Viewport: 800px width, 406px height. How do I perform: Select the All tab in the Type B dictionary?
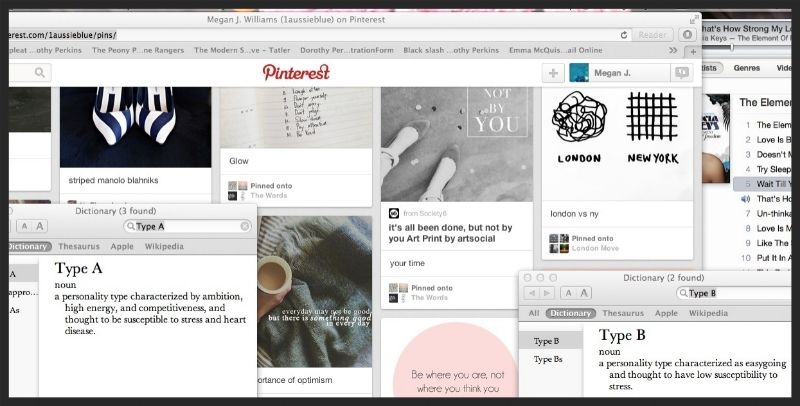(x=534, y=313)
